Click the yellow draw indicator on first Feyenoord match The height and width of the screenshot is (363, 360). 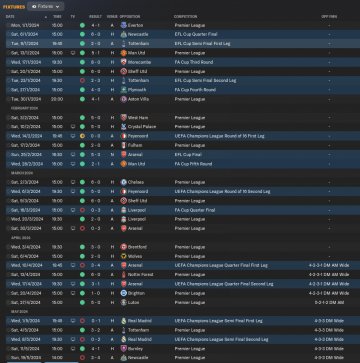pyautogui.click(x=82, y=136)
